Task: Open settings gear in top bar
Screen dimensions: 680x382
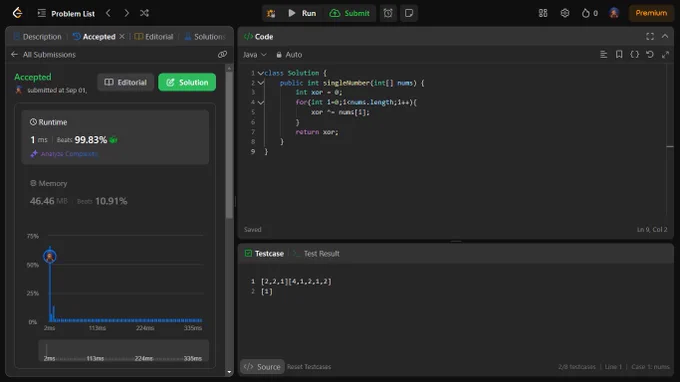Action: (565, 13)
